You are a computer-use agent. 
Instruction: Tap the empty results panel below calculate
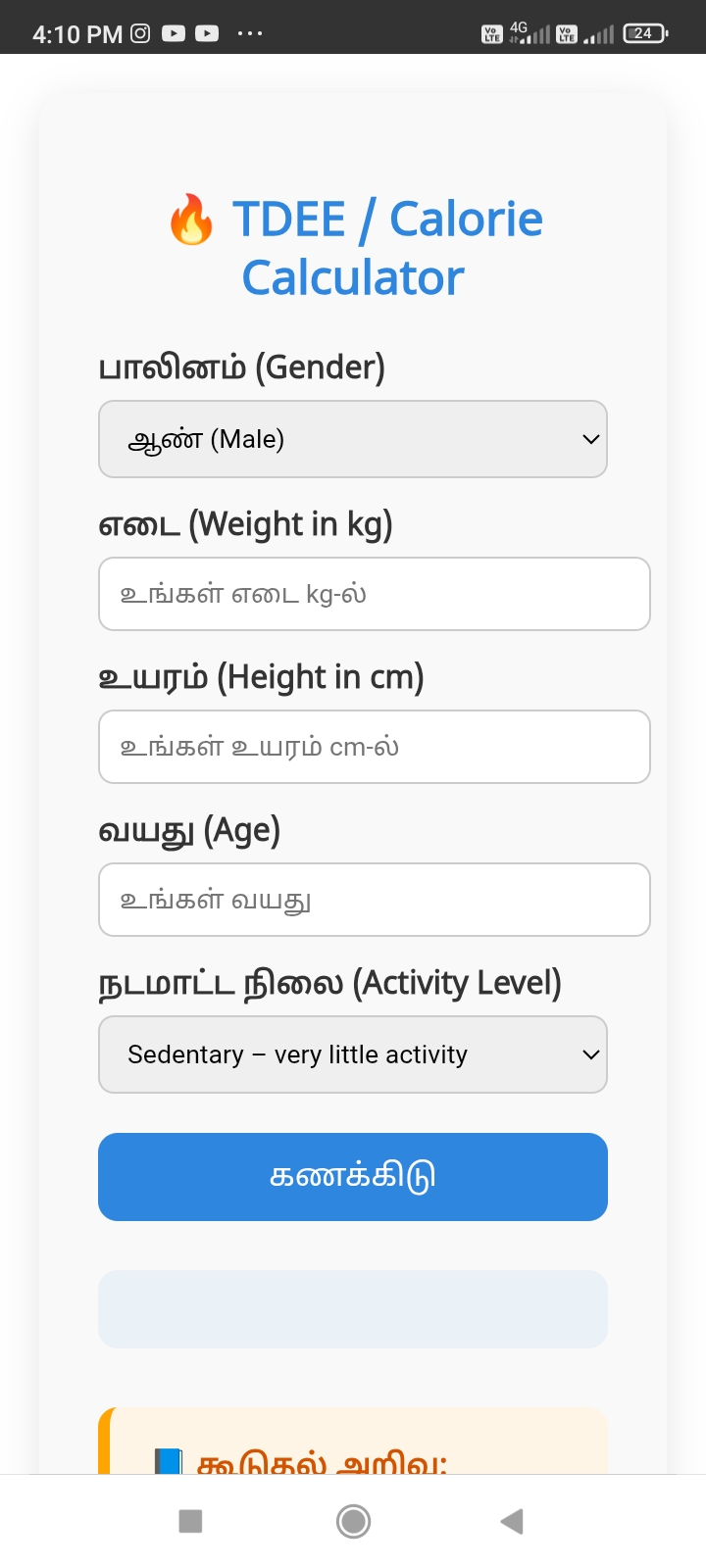pos(353,1309)
